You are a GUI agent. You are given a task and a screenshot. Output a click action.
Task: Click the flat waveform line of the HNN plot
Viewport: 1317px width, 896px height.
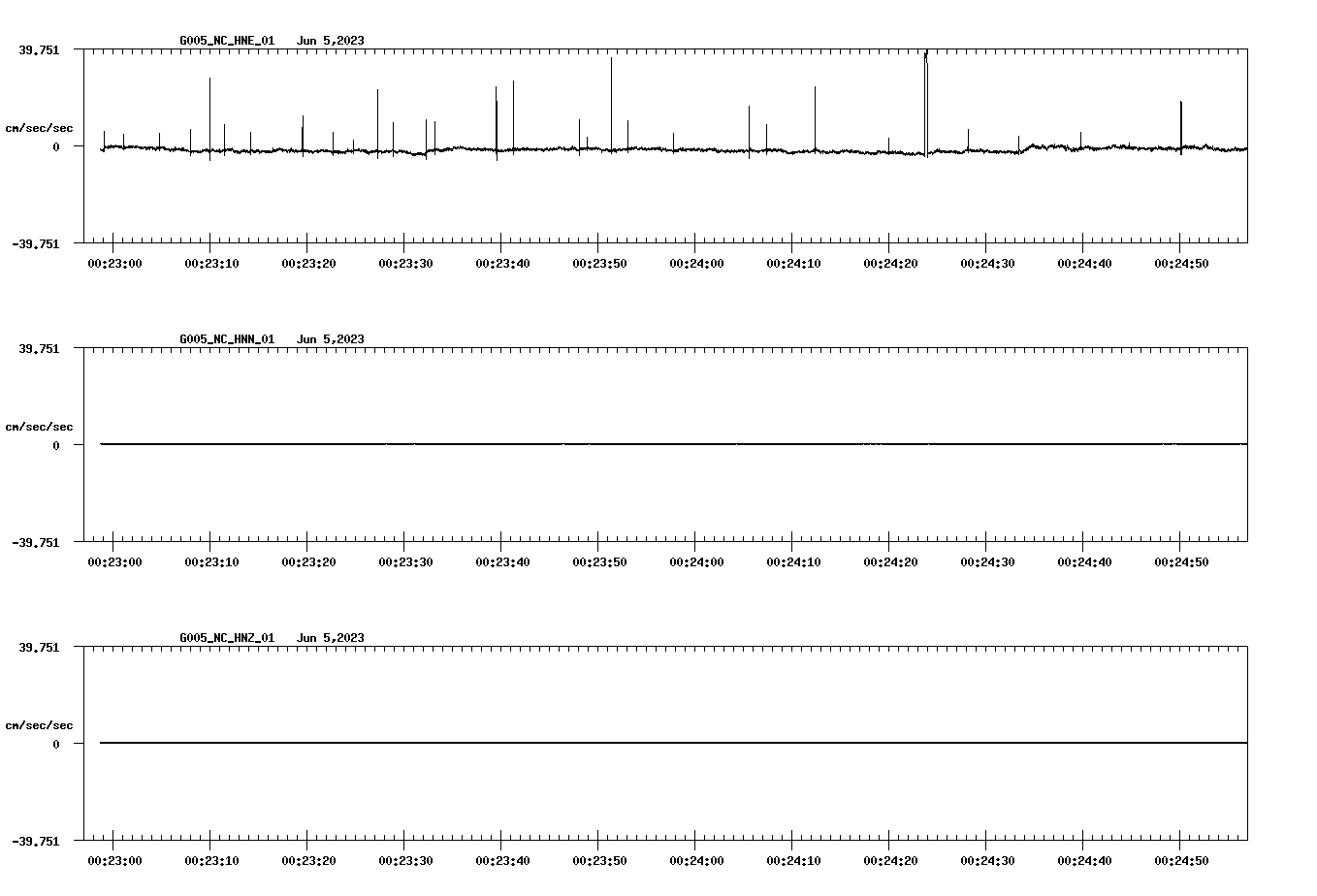pyautogui.click(x=582, y=445)
